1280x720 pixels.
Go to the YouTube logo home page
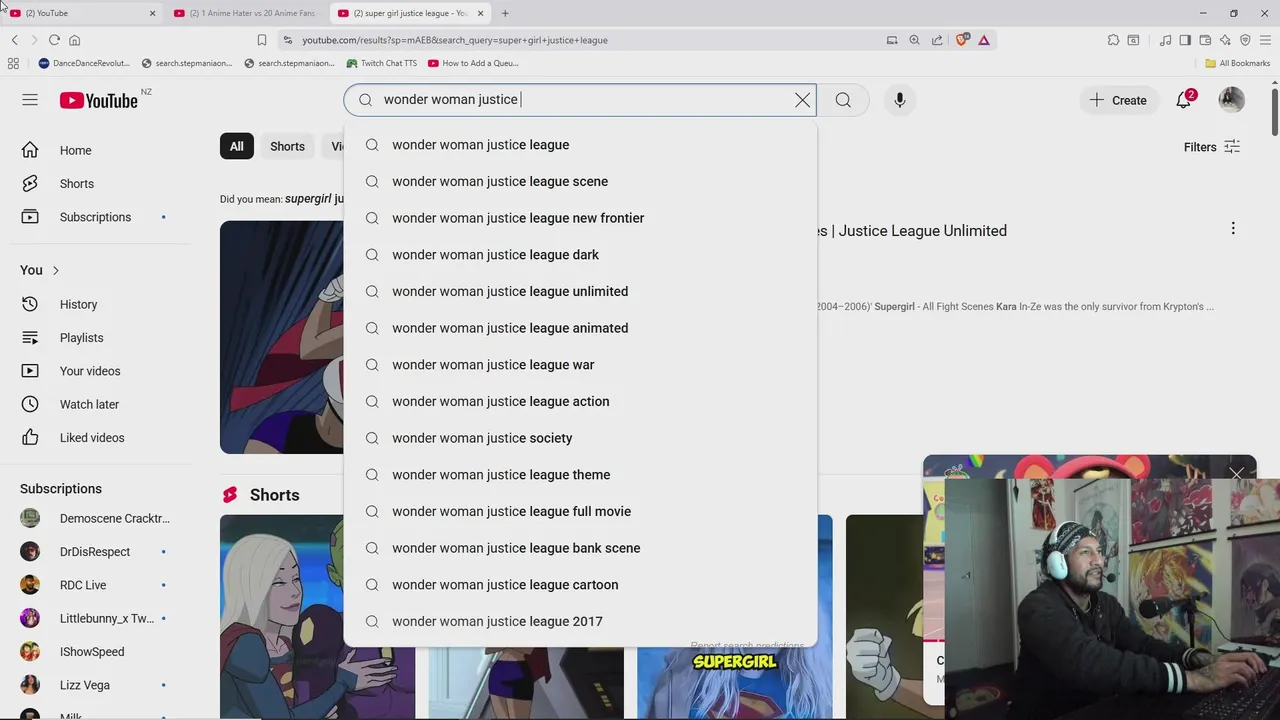click(x=98, y=100)
